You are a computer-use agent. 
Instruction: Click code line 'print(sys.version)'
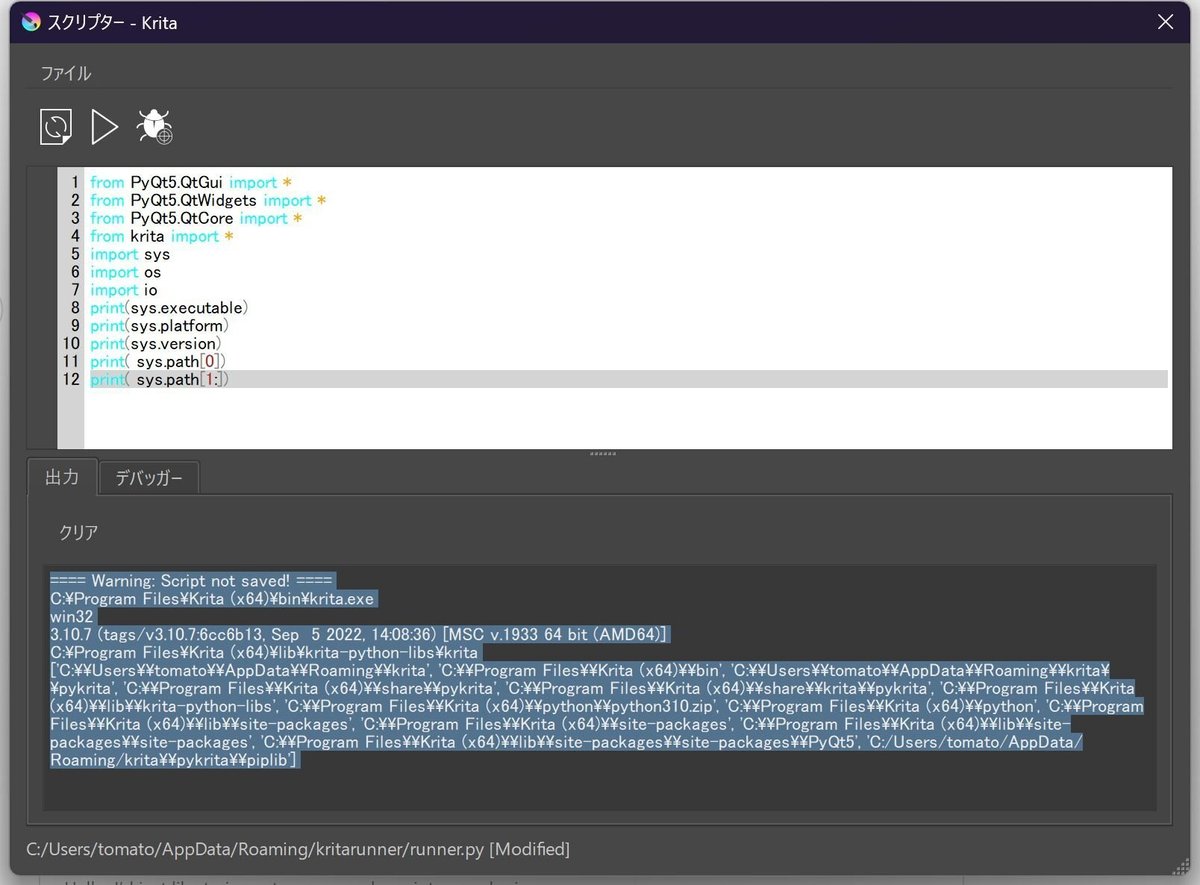pos(156,344)
